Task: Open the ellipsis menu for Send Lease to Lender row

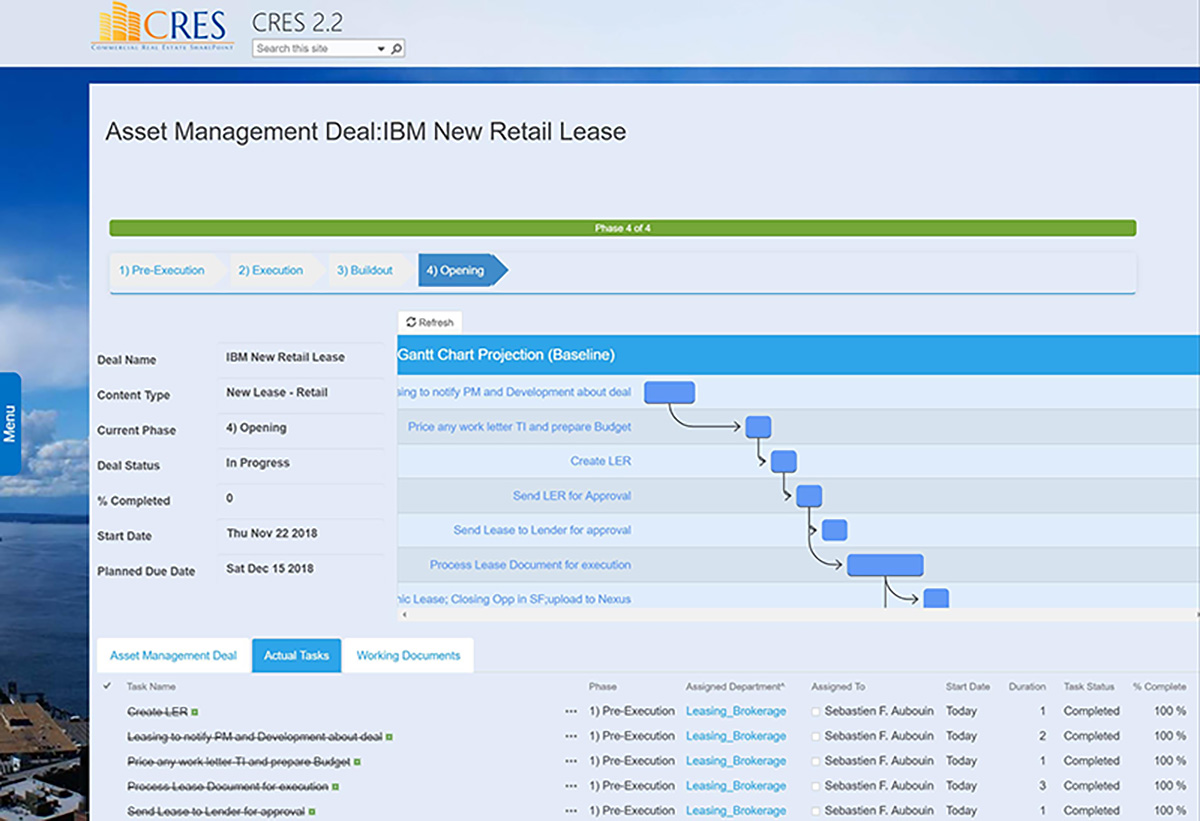Action: [571, 811]
